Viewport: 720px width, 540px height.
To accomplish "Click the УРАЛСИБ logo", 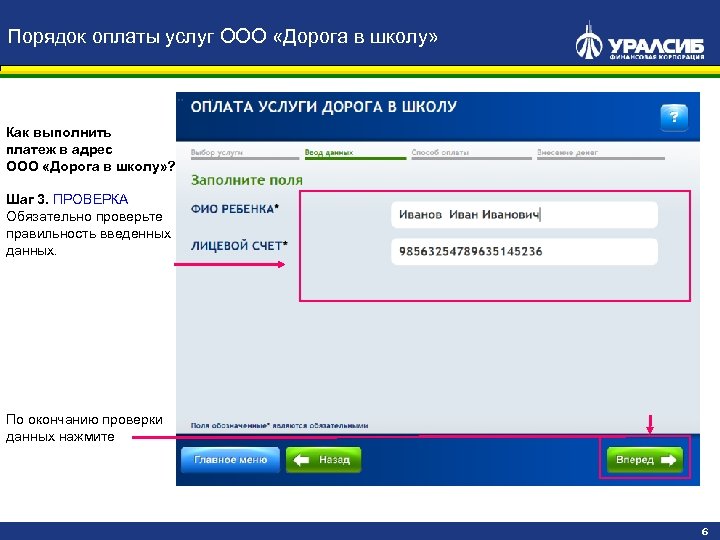I will [x=639, y=41].
